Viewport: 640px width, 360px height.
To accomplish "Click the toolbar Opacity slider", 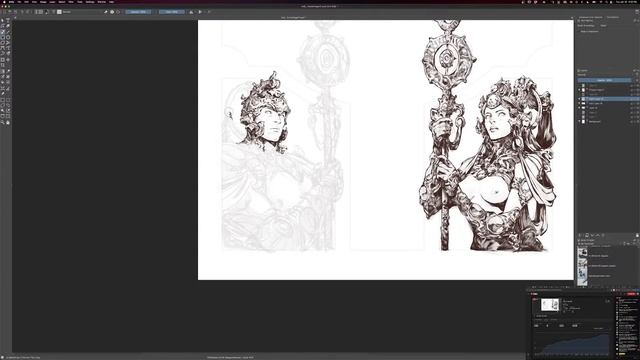I will [x=138, y=12].
